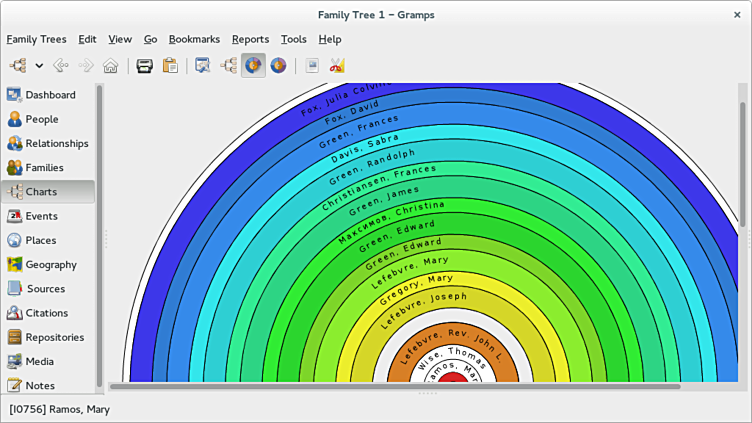Open the Bookmarks menu

tap(194, 39)
